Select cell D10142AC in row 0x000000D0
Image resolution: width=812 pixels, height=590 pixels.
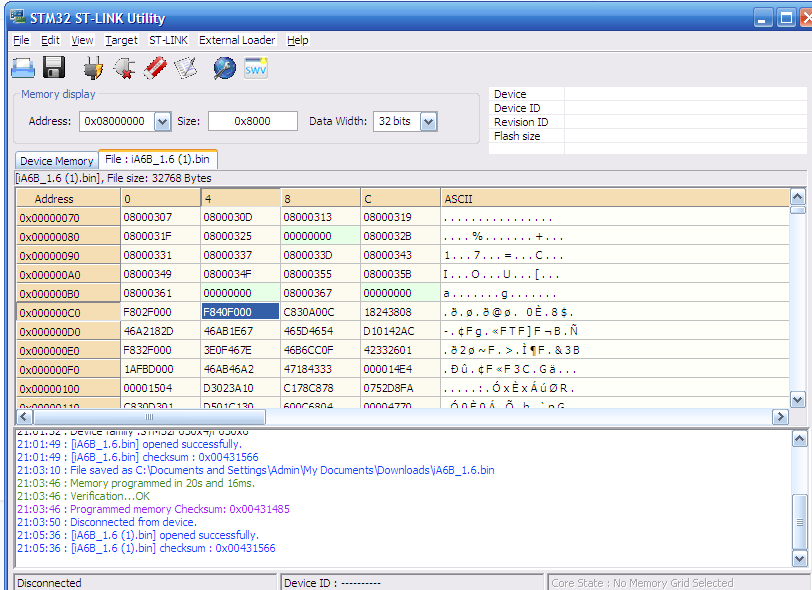point(400,331)
